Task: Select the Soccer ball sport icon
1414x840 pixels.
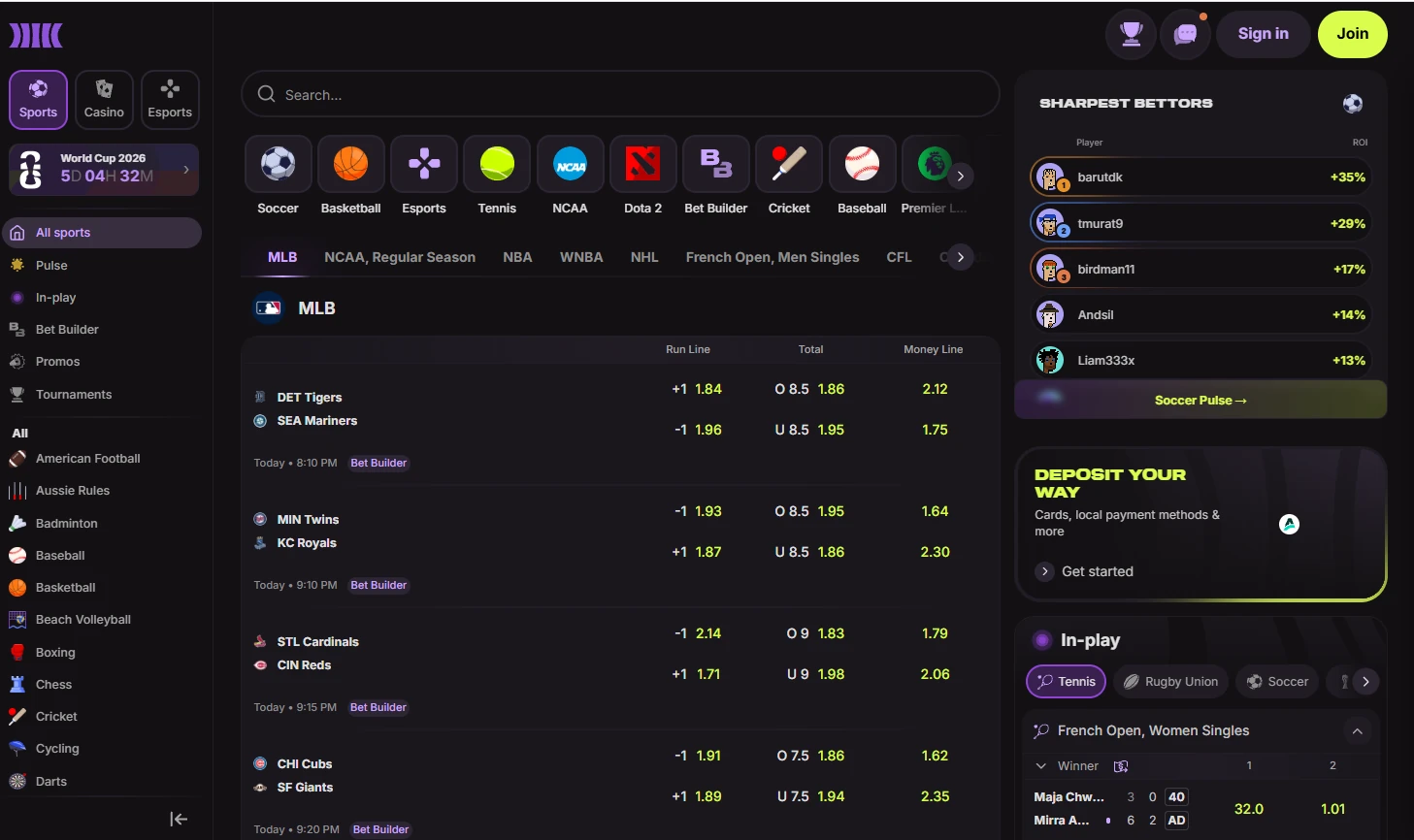Action: pos(278,164)
